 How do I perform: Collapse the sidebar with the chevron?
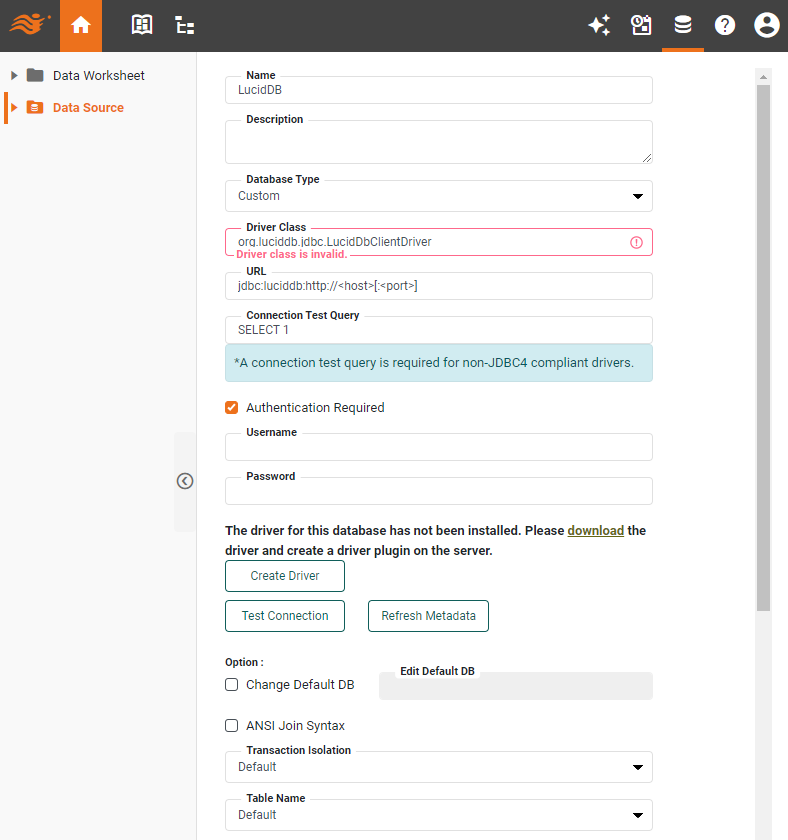click(x=184, y=481)
